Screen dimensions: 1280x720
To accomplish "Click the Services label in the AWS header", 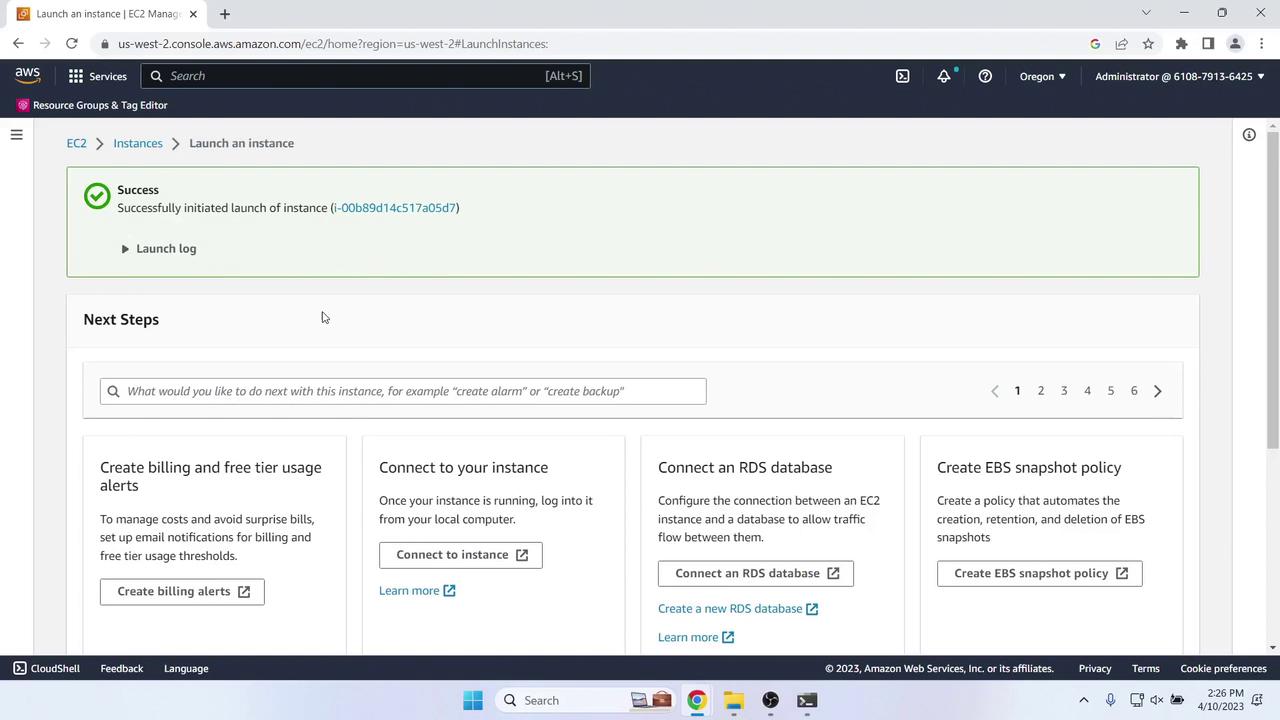I will [108, 76].
